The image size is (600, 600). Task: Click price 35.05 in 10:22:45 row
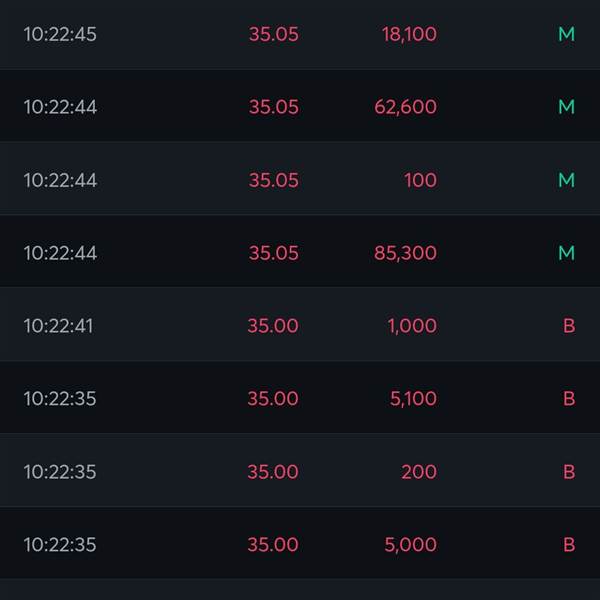click(274, 34)
